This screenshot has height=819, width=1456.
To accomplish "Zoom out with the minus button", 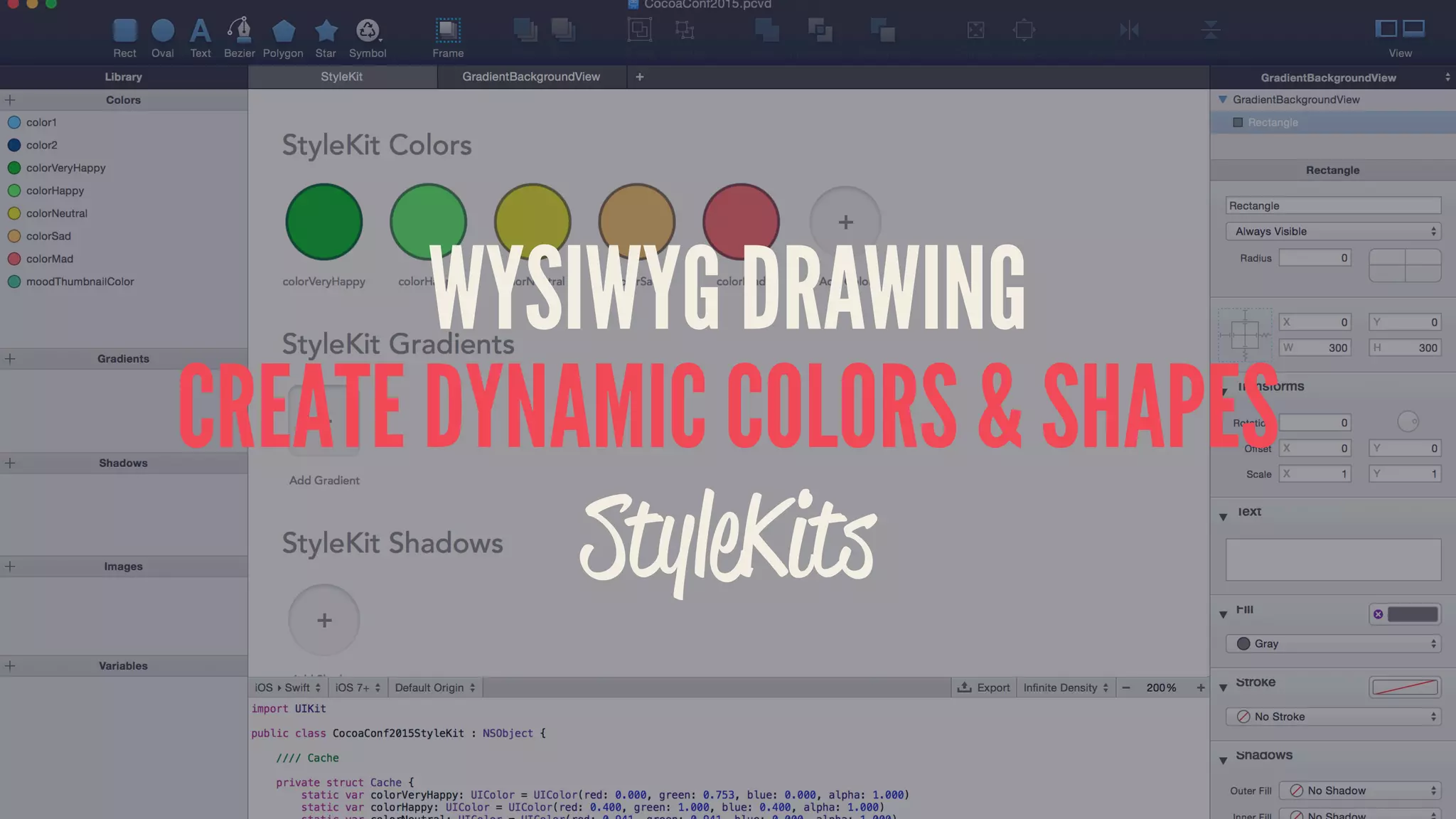I will coord(1126,687).
